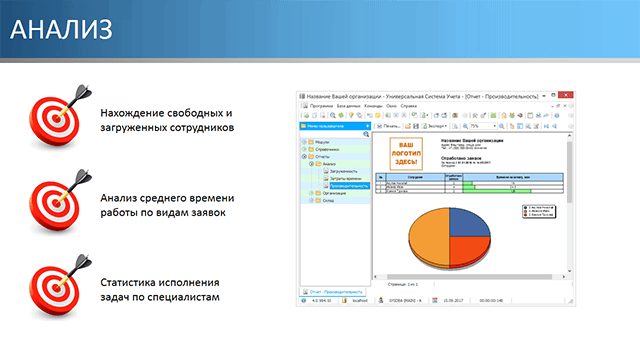Click the horizontal scrollbar under the report

469,277
